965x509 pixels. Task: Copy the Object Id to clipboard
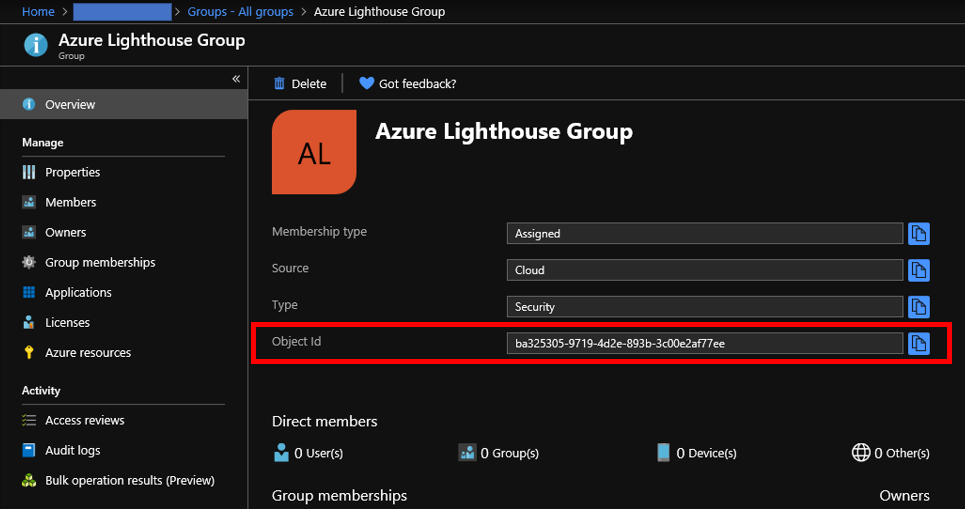919,343
